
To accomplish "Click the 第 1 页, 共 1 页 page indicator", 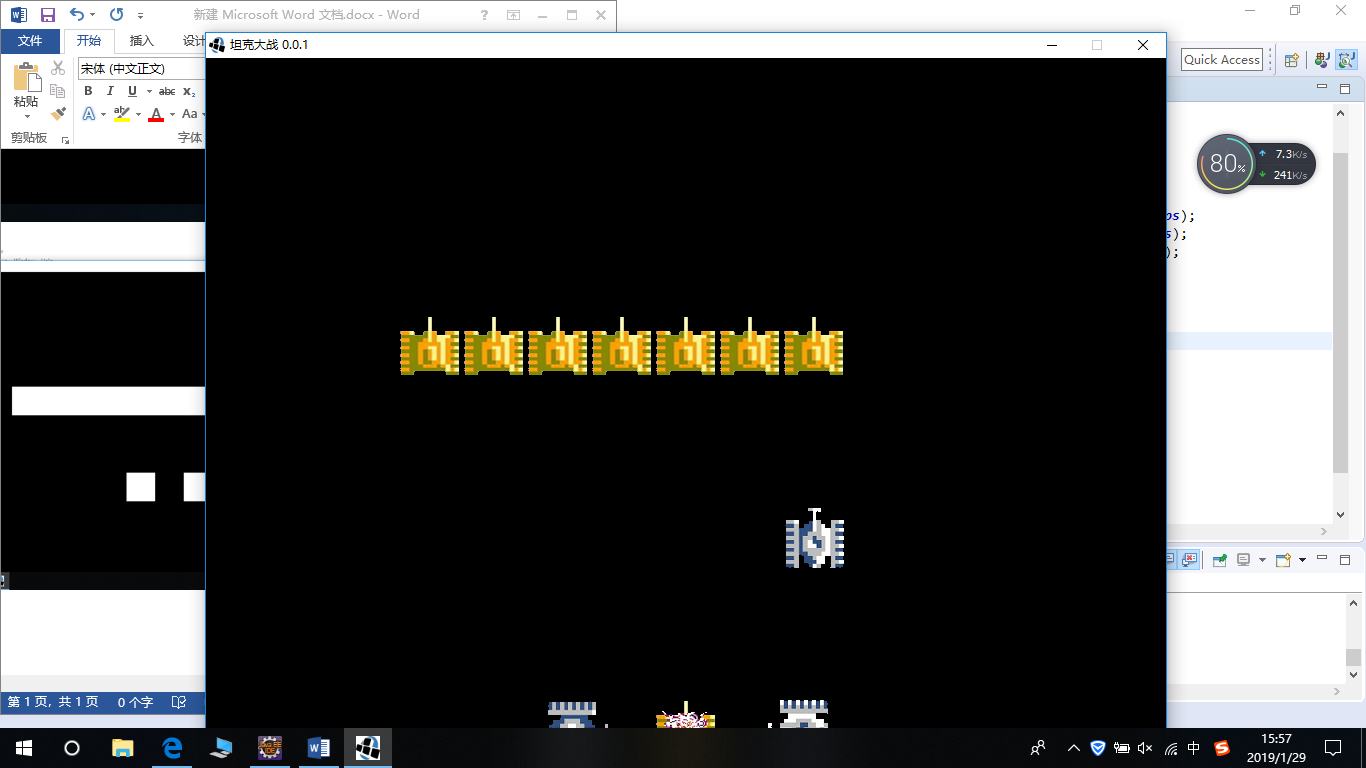I will [53, 702].
